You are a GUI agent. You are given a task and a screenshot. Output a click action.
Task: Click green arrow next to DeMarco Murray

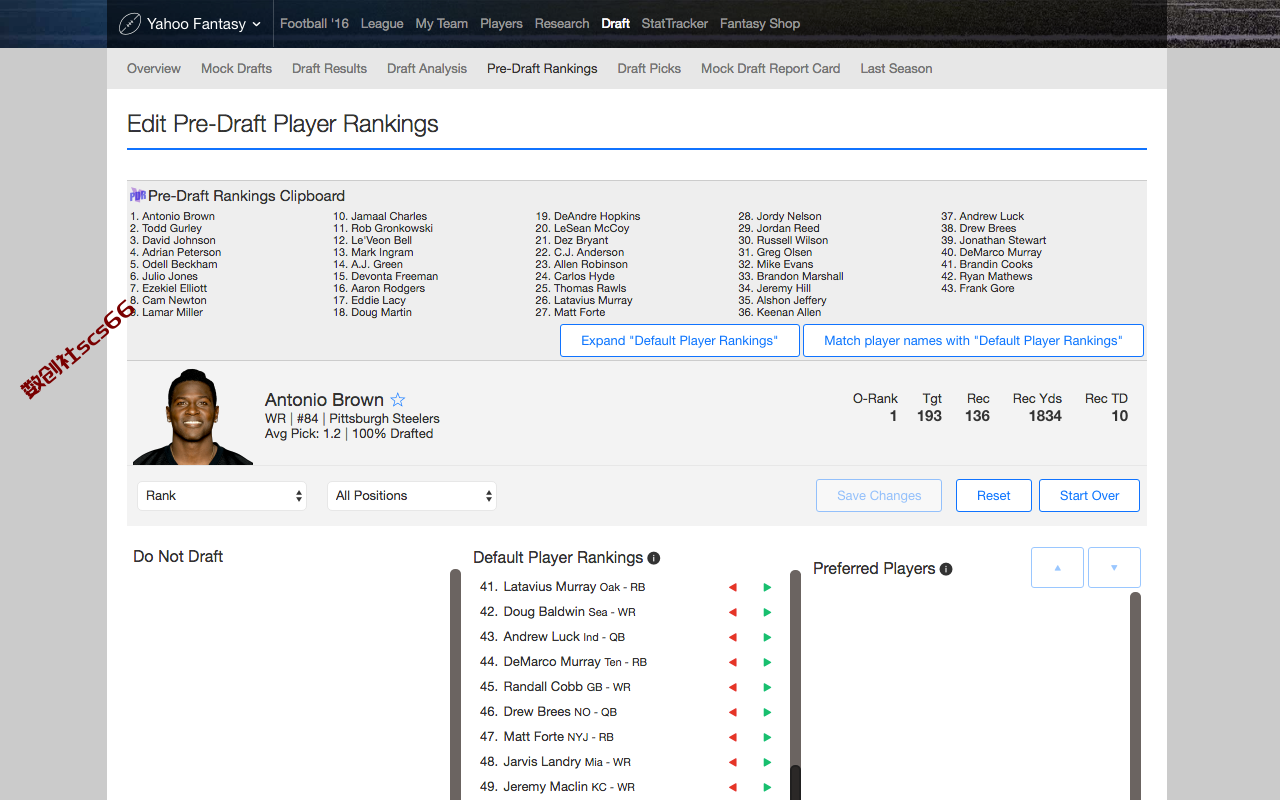(x=767, y=662)
